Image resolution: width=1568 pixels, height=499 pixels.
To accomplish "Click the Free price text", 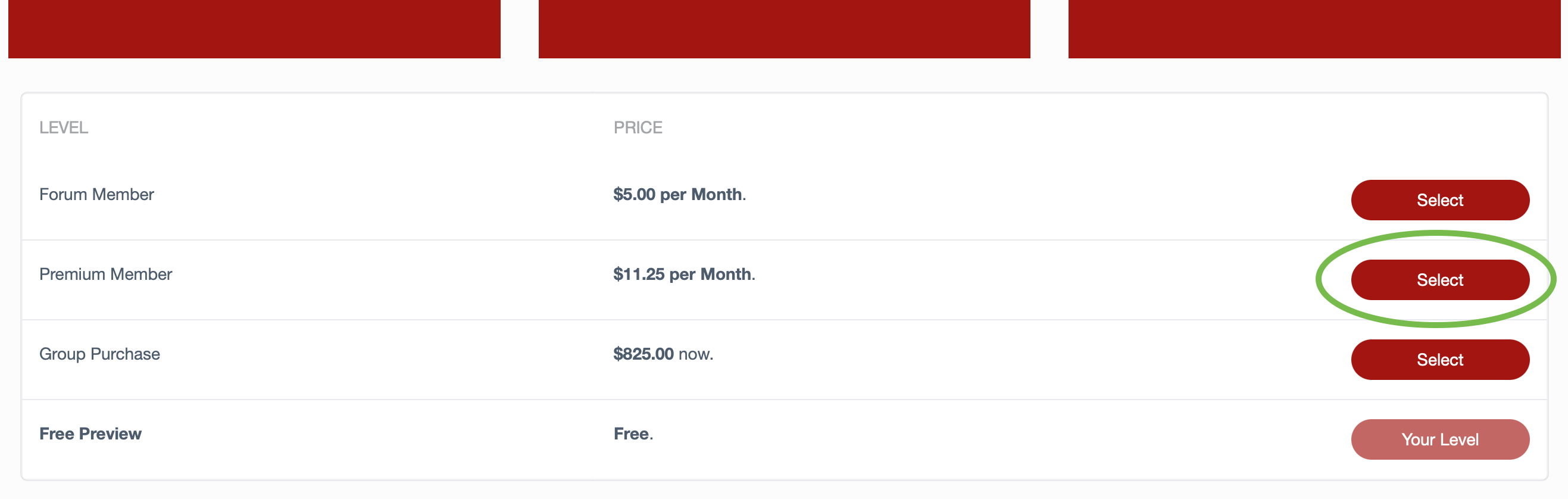I will [x=633, y=433].
